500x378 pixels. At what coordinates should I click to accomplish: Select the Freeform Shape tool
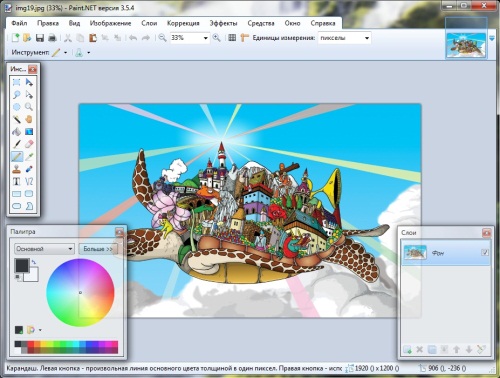tap(29, 206)
